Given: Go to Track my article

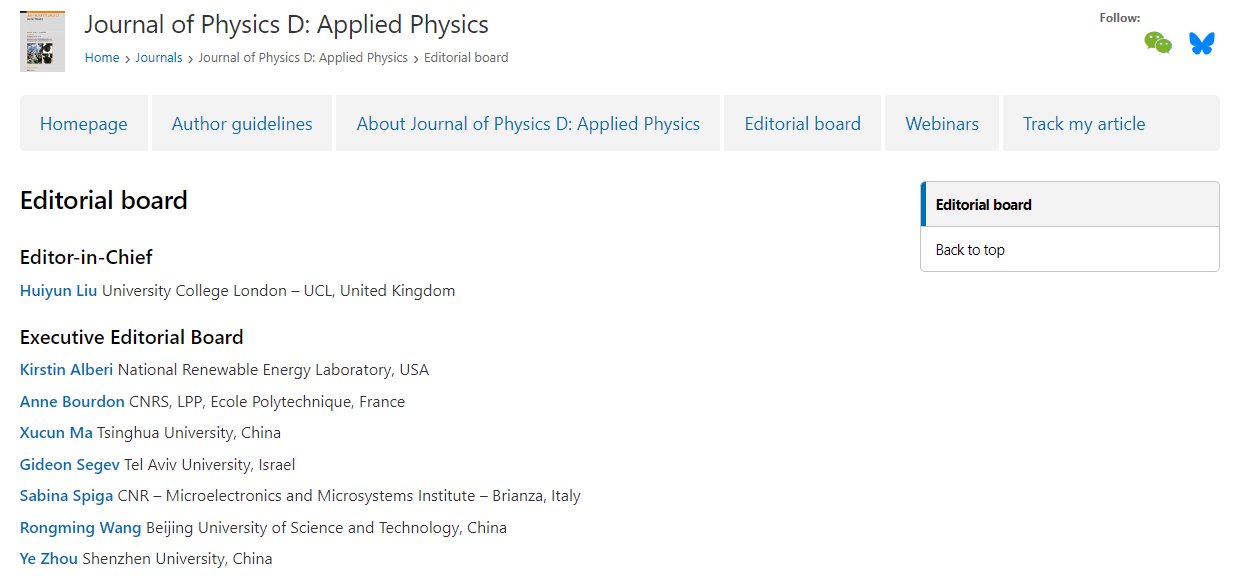Looking at the screenshot, I should tap(1084, 124).
